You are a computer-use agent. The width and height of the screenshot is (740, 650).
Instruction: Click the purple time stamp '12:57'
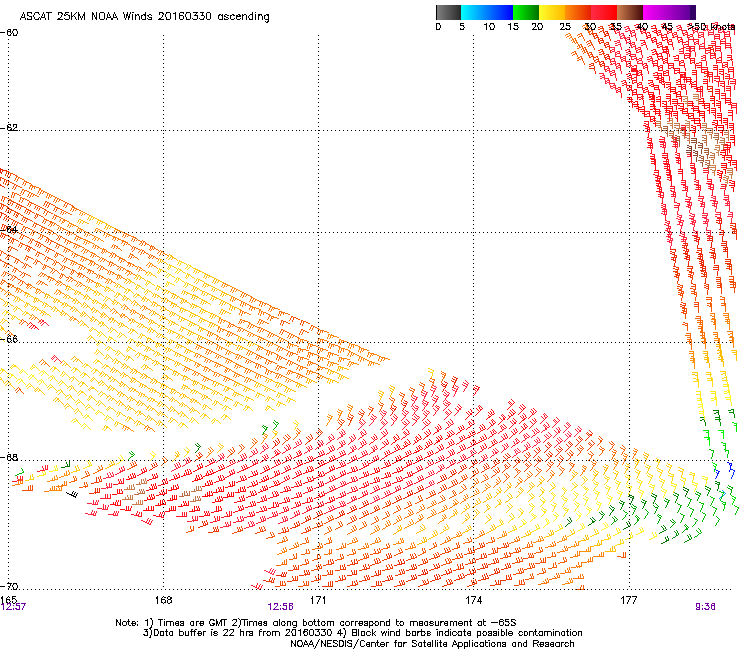tap(13, 607)
